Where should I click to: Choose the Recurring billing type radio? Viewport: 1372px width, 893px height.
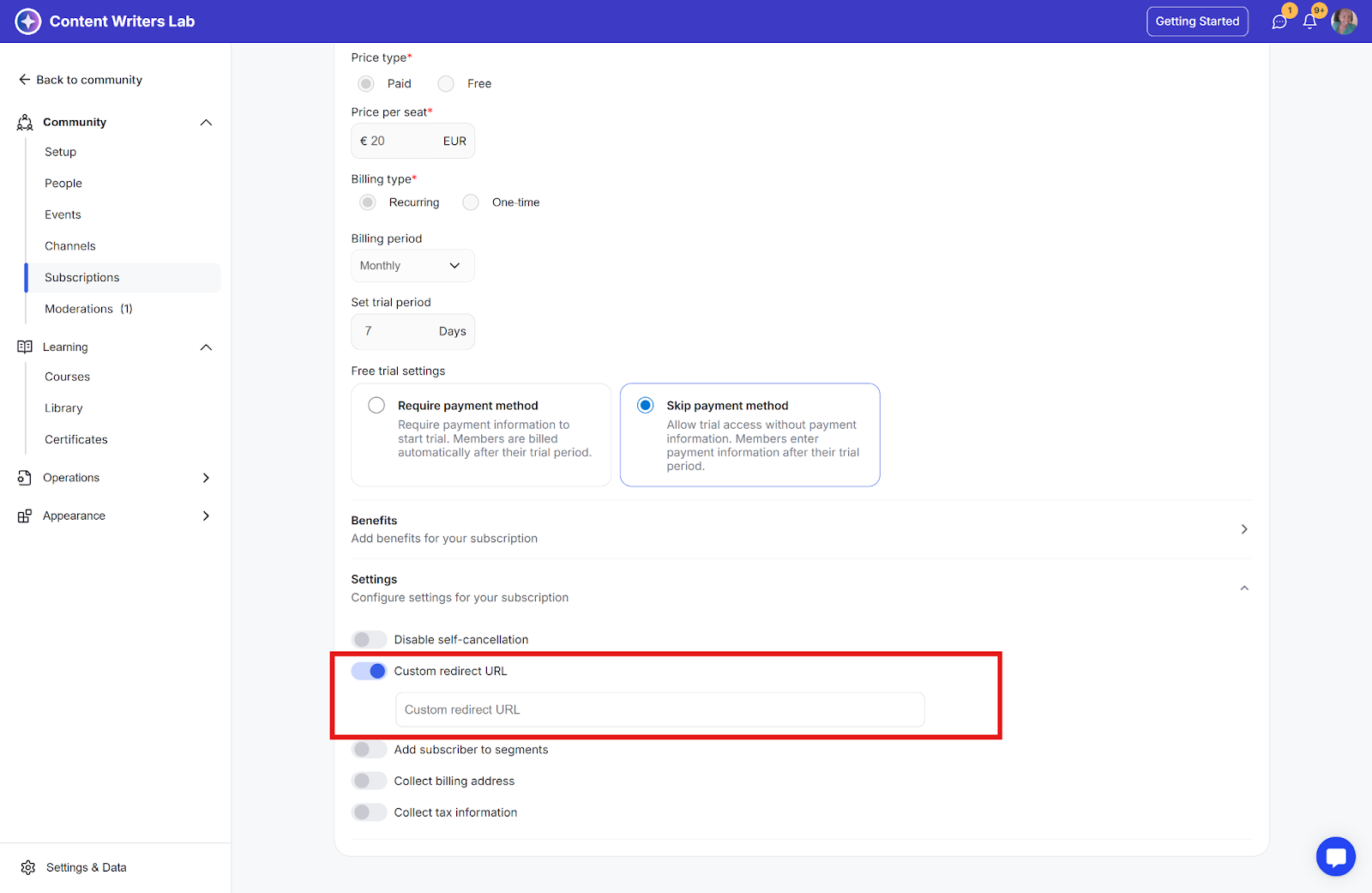(x=368, y=202)
